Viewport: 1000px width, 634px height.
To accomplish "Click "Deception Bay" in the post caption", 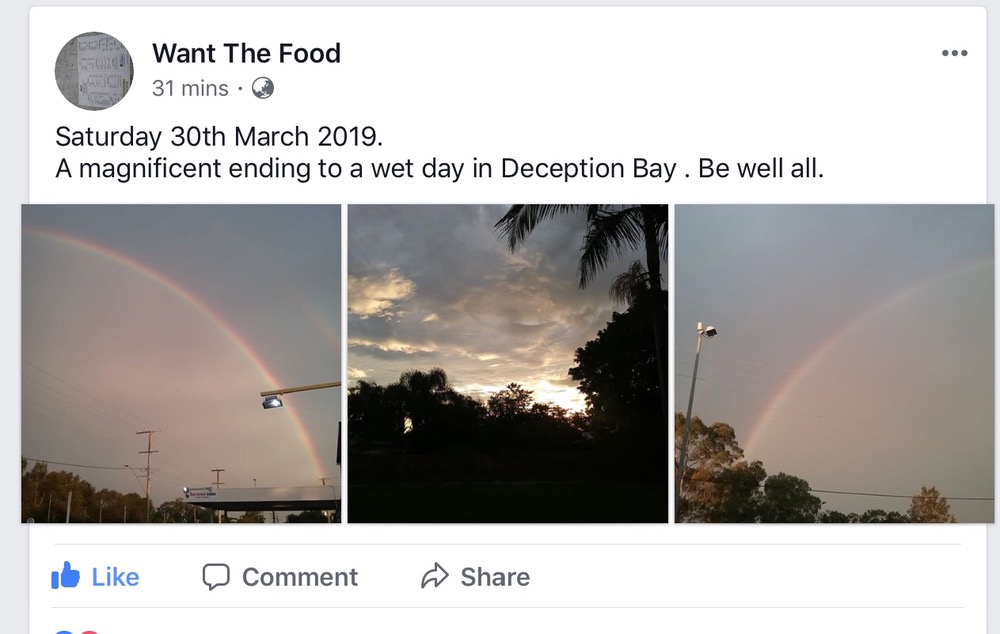I will pos(588,169).
